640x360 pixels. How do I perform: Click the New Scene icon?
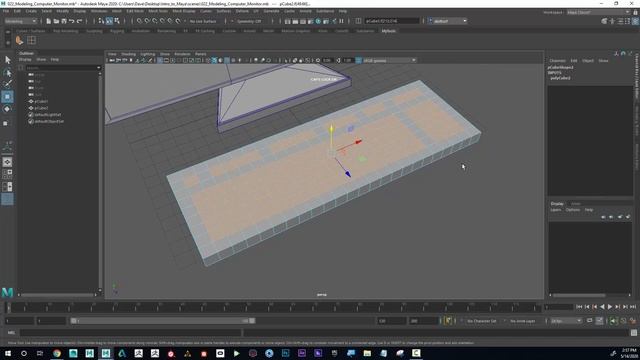pos(48,21)
